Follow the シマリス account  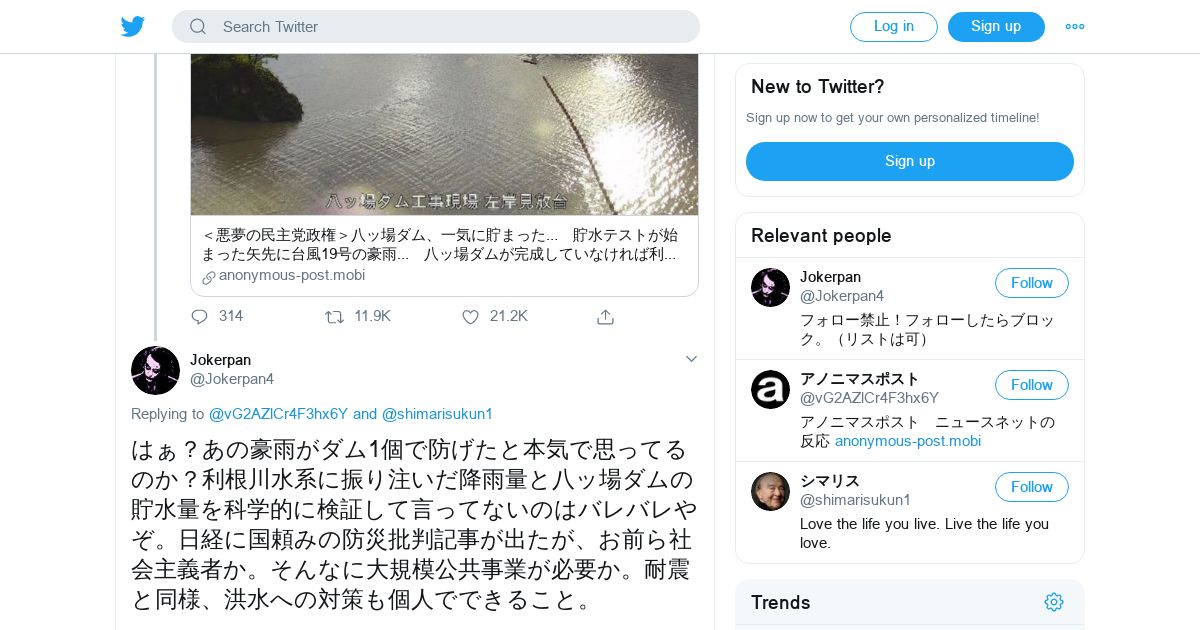point(1032,487)
